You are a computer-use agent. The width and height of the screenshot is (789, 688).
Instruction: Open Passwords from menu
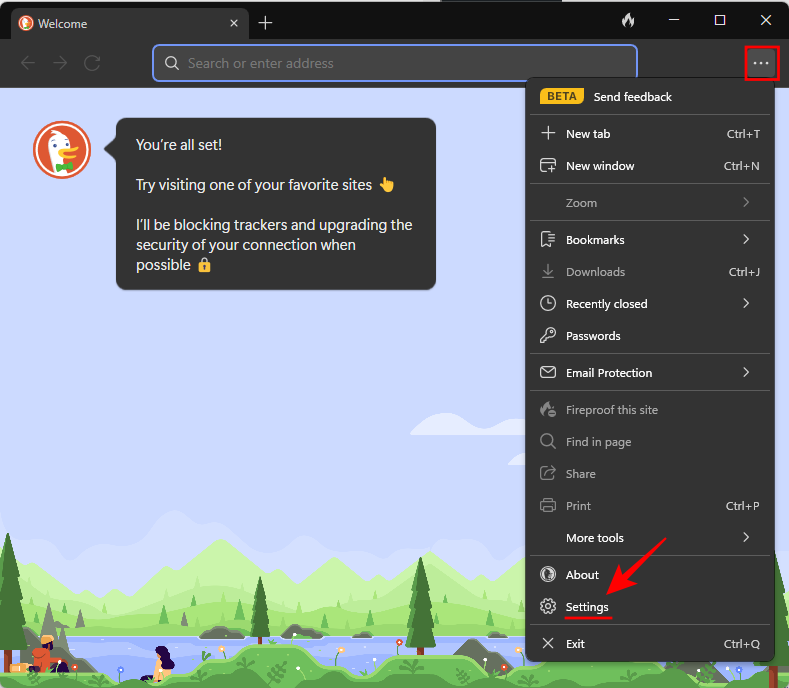click(x=650, y=336)
